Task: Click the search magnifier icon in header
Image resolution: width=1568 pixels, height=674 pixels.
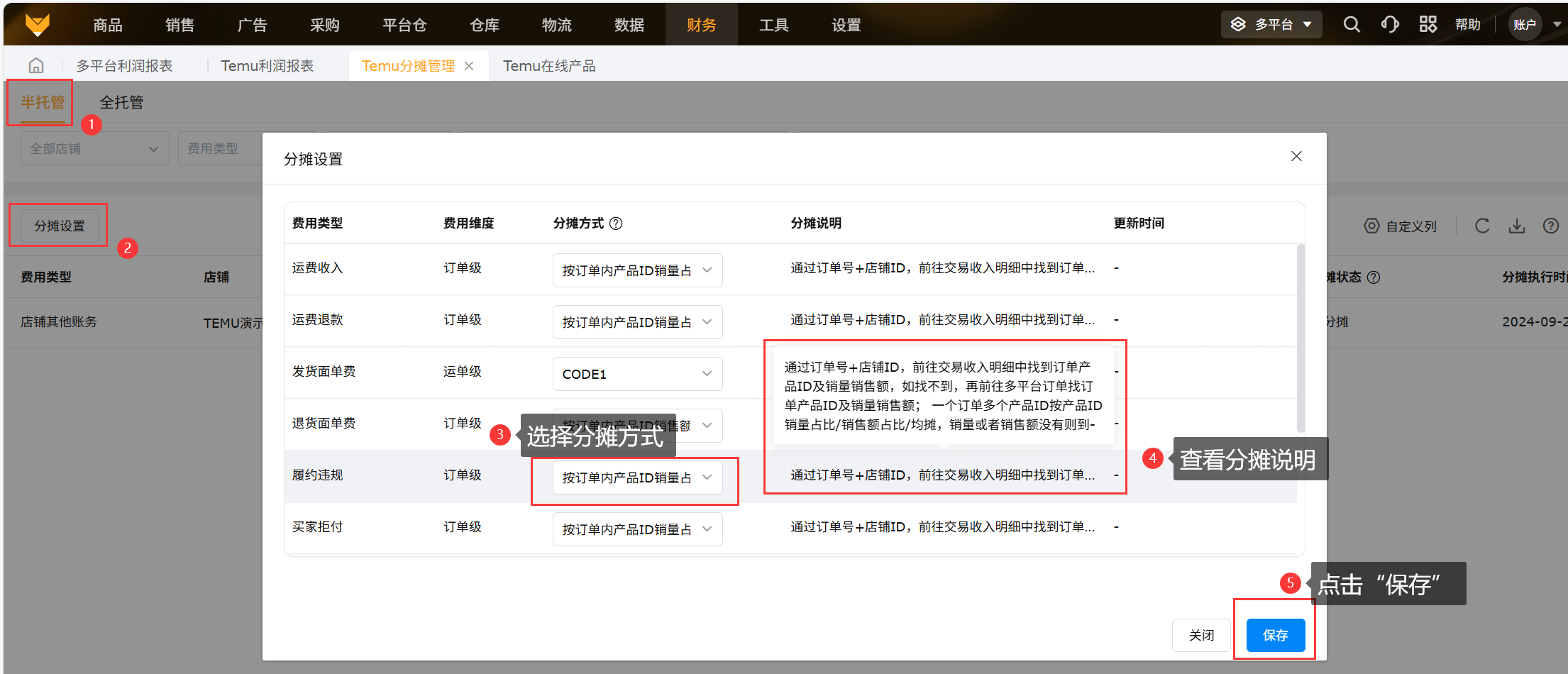Action: point(1352,25)
